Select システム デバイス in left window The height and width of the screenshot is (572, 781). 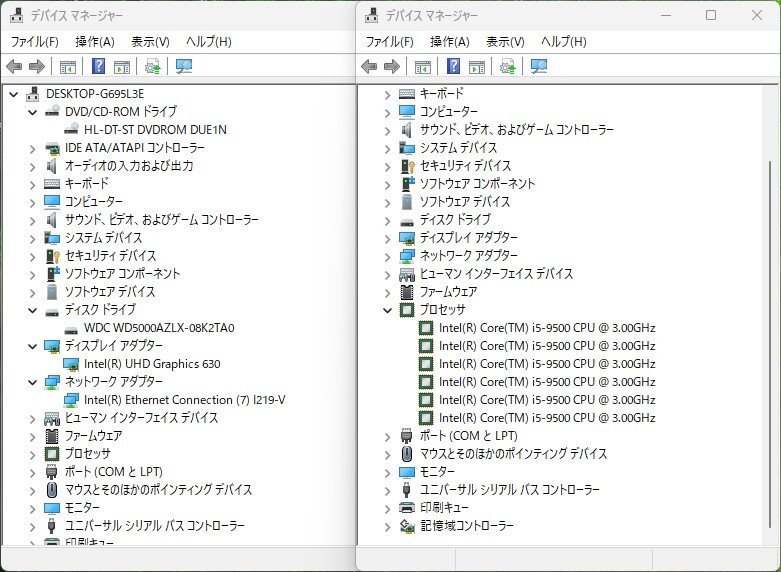tap(103, 238)
